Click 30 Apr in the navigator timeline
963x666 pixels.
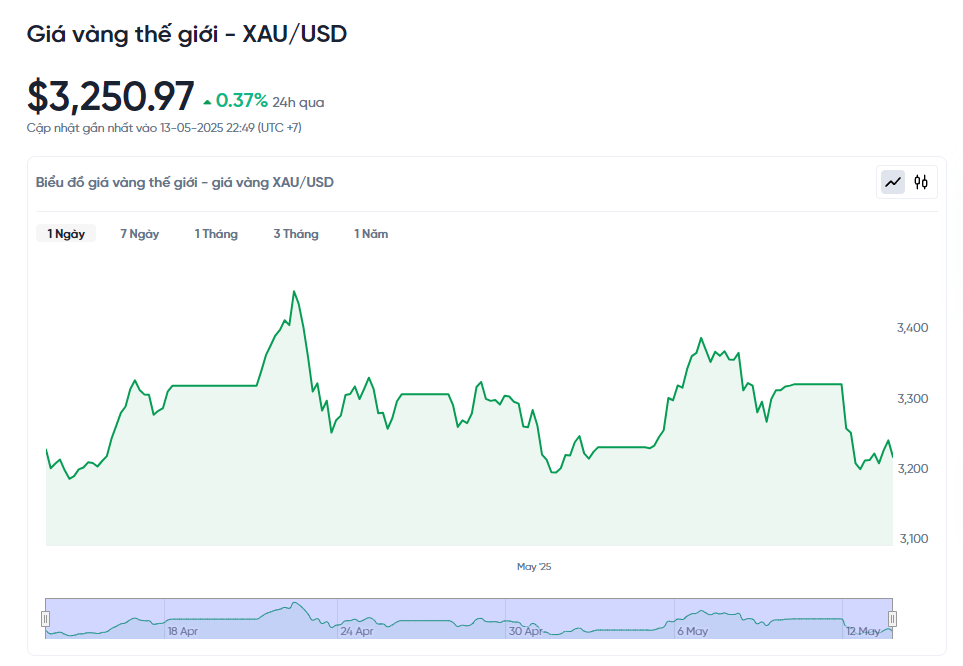pos(525,631)
